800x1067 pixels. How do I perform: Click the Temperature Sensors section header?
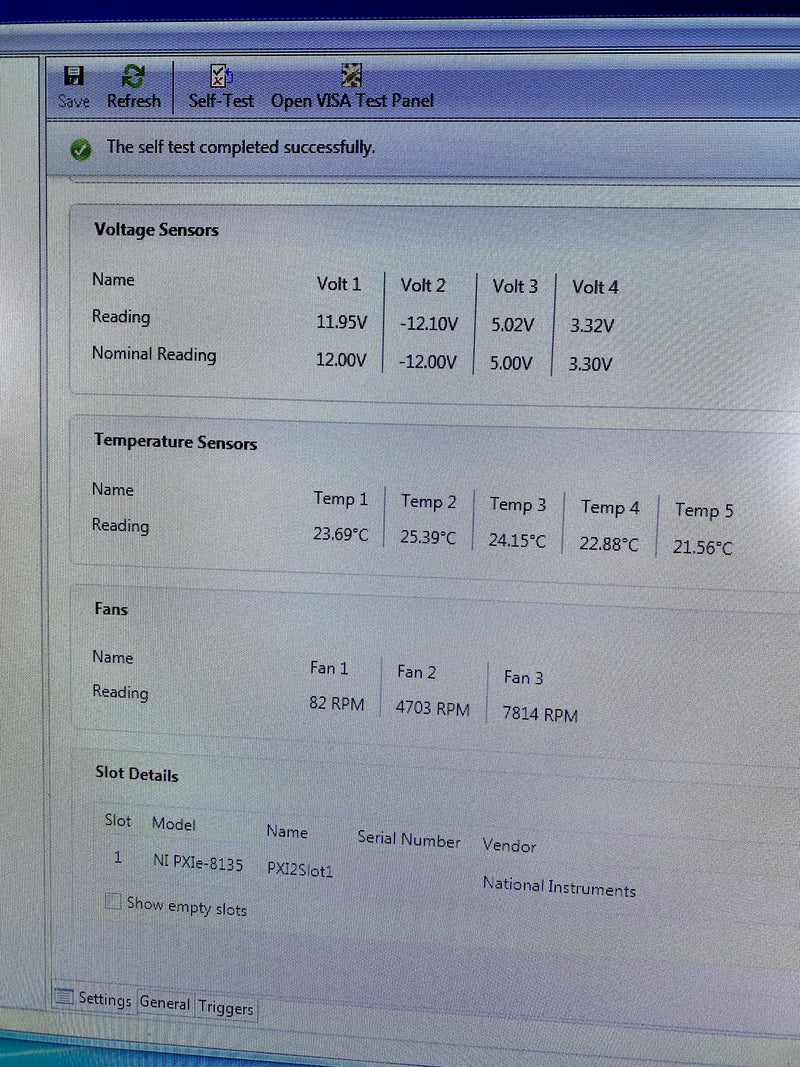click(x=174, y=442)
